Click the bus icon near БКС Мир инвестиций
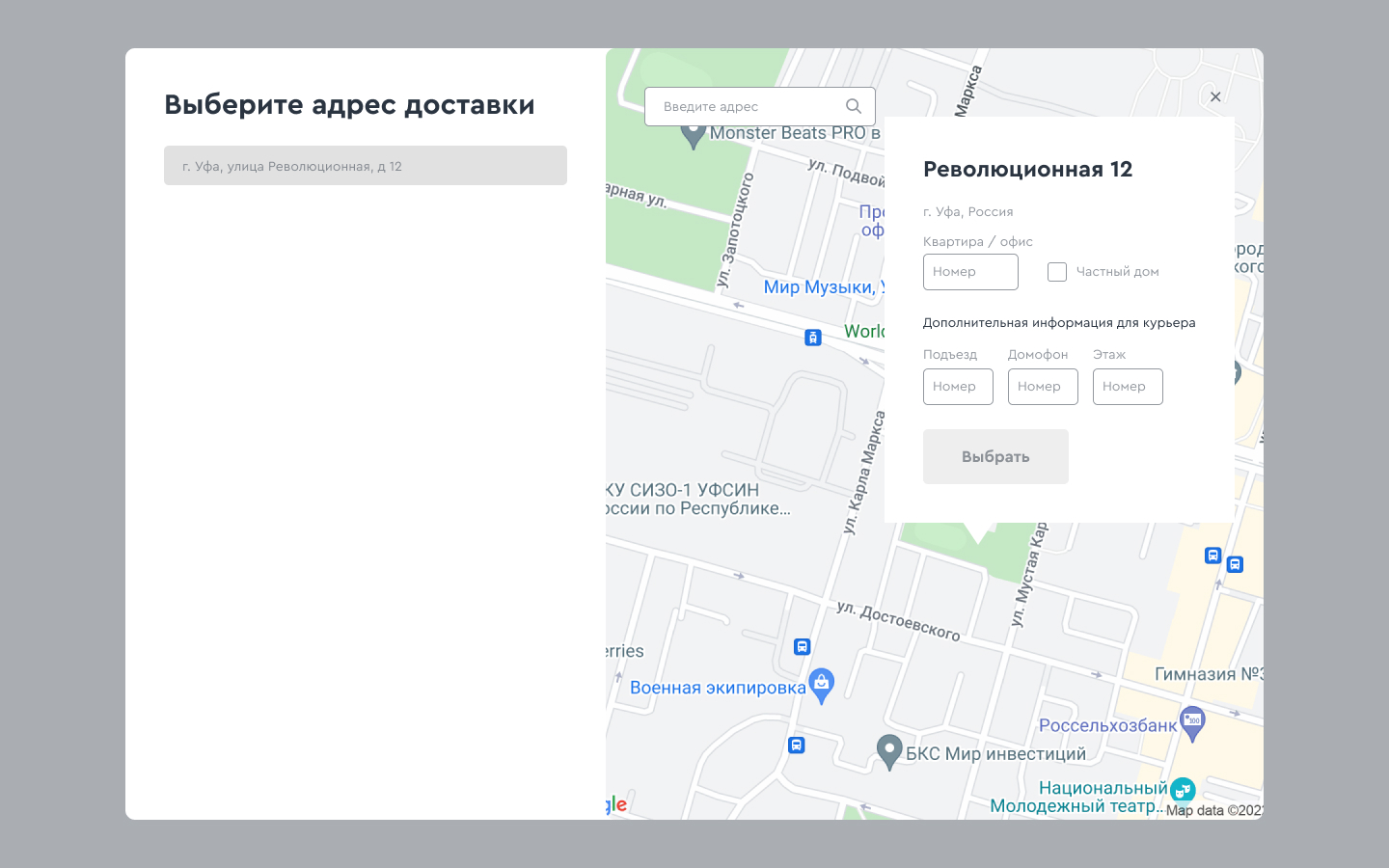The image size is (1389, 868). [796, 745]
